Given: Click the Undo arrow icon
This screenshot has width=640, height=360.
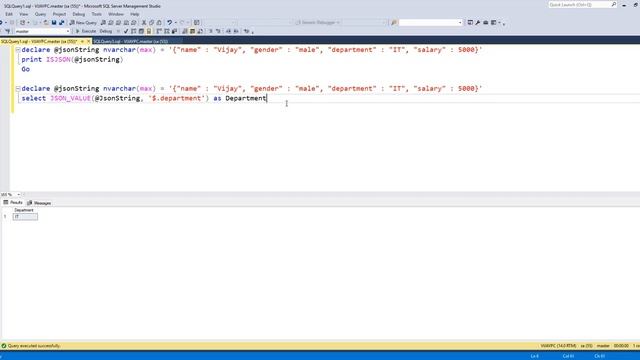Looking at the screenshot, I should coord(169,22).
